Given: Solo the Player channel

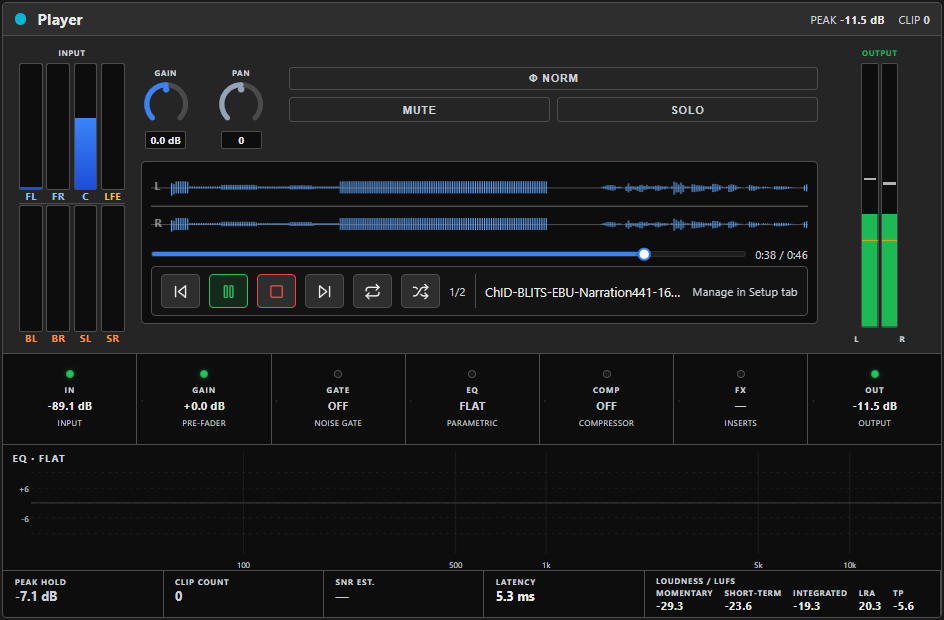Looking at the screenshot, I should [x=688, y=110].
